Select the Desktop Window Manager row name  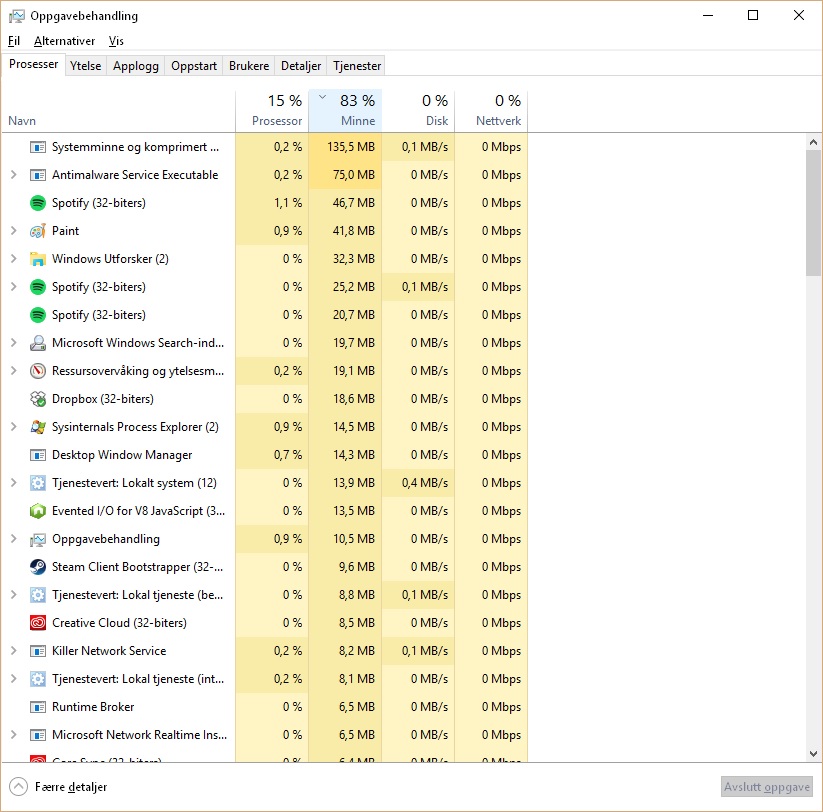coord(122,455)
